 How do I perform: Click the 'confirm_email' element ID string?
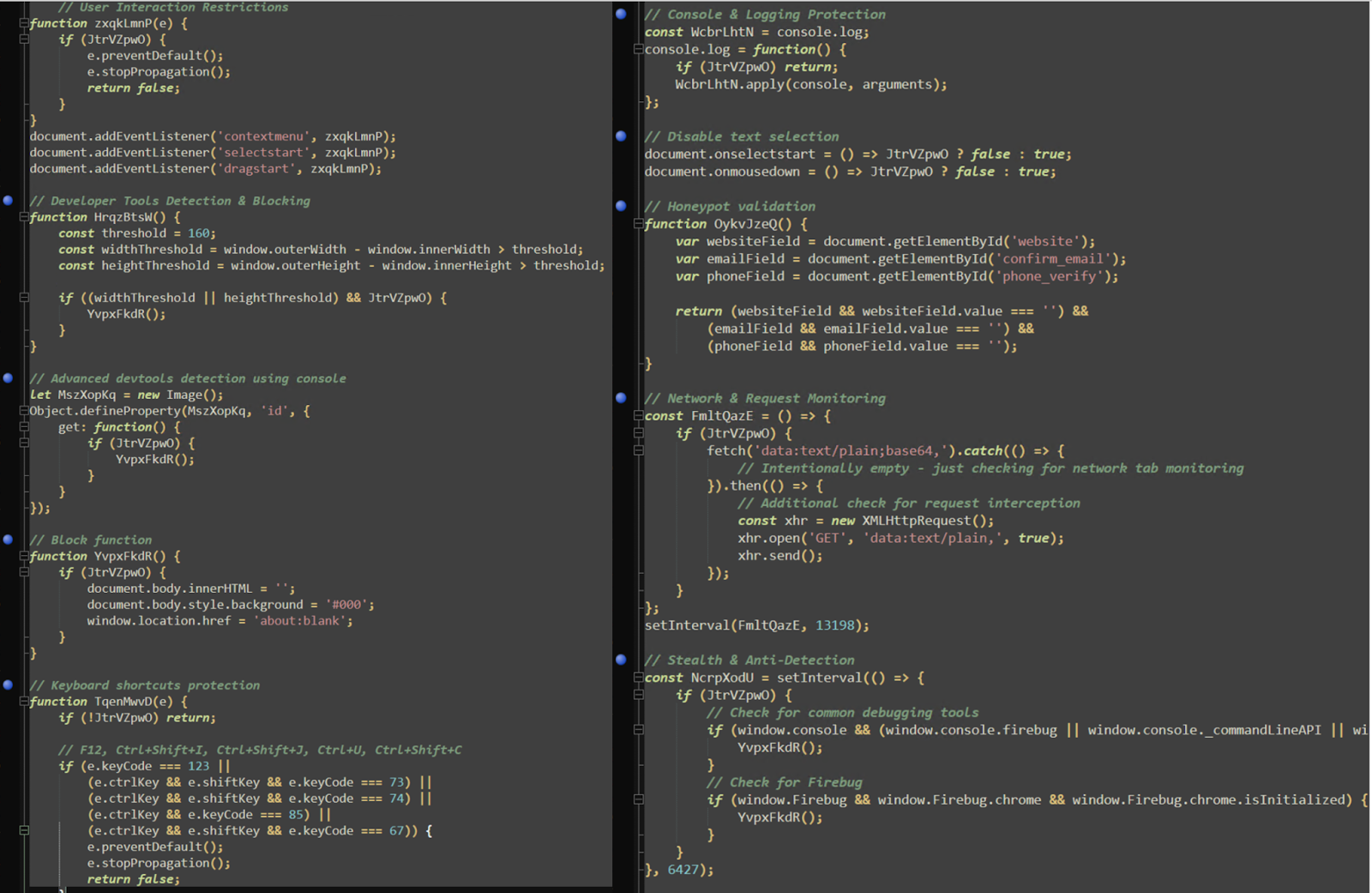[1054, 259]
